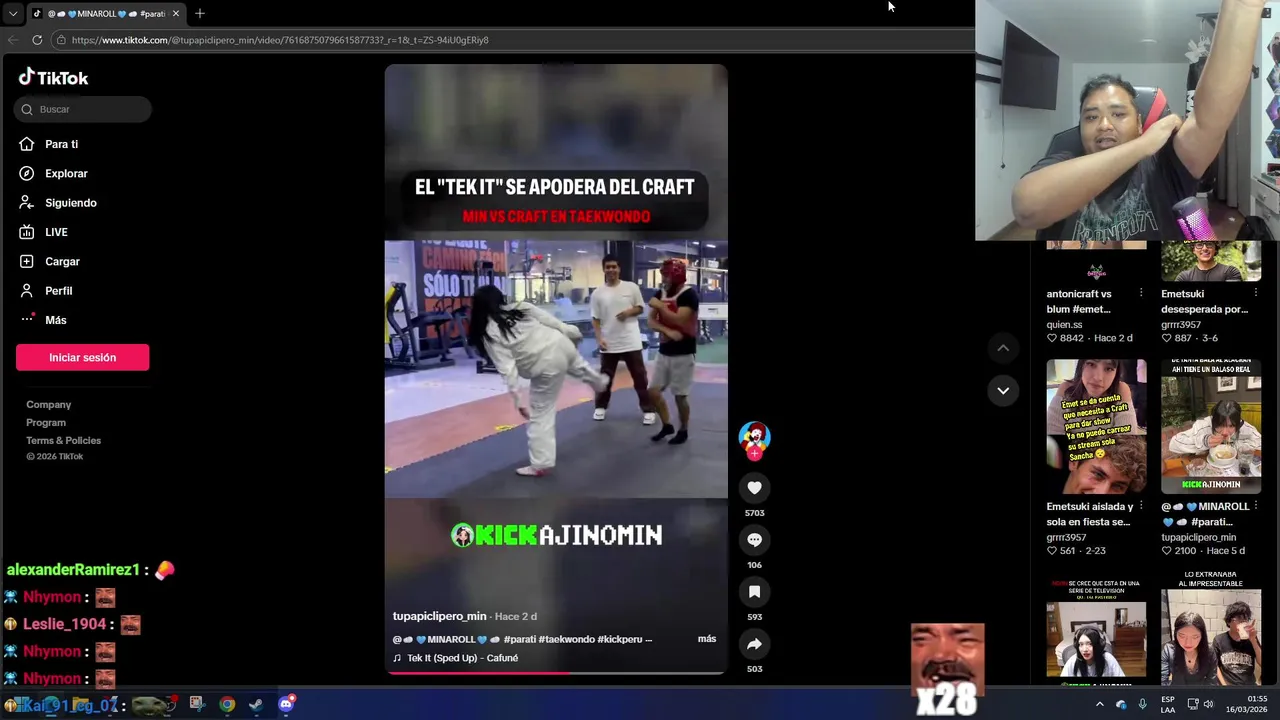Click the TikTok logo
The image size is (1280, 720).
(54, 78)
